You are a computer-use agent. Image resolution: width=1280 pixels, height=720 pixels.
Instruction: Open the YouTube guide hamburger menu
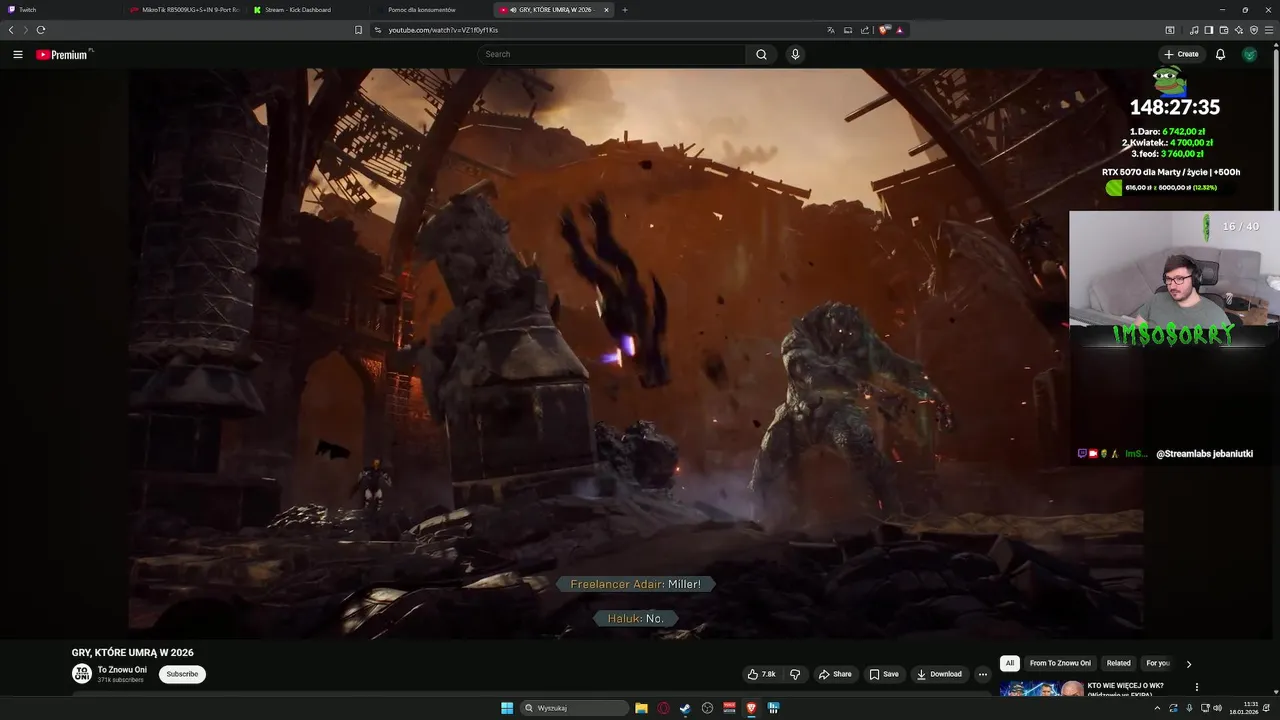(x=18, y=55)
